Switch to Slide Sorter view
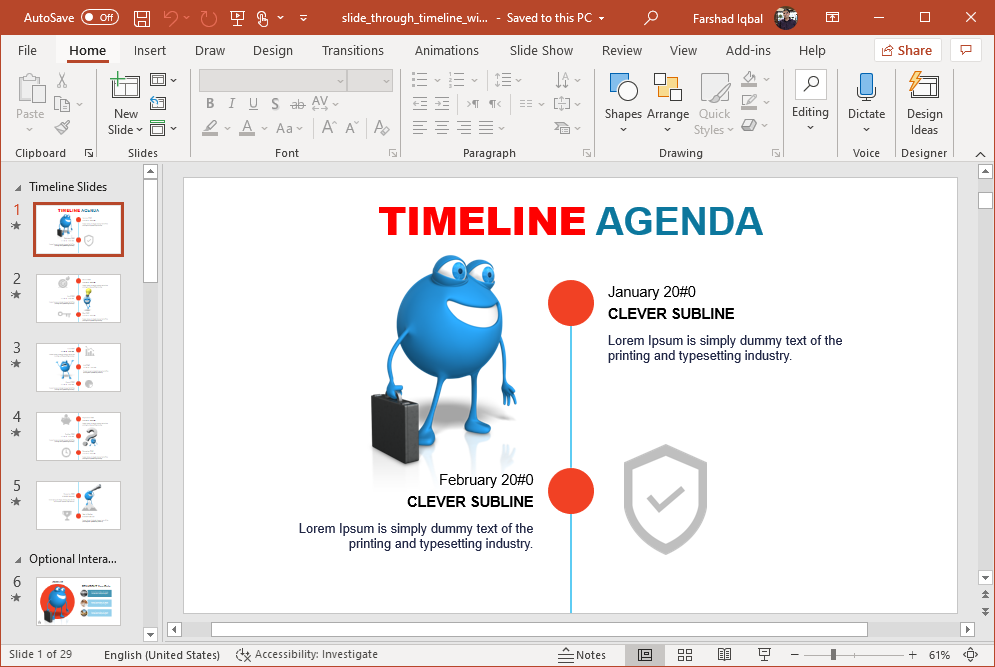 [x=685, y=655]
